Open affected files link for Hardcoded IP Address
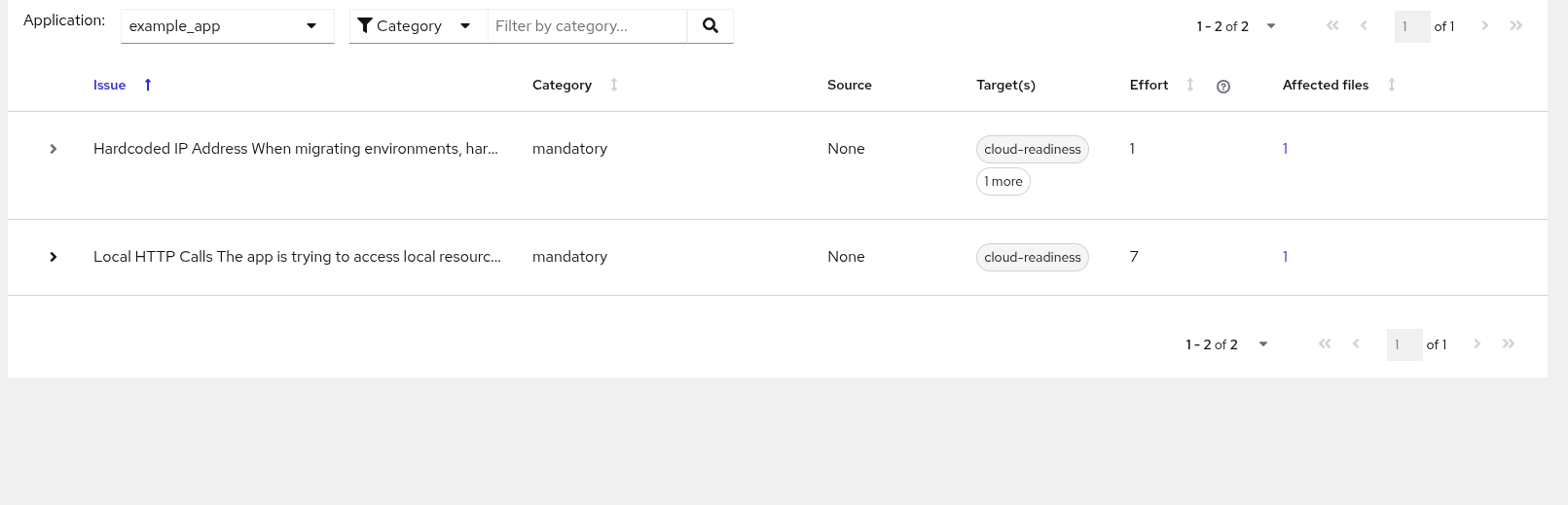 (1285, 149)
